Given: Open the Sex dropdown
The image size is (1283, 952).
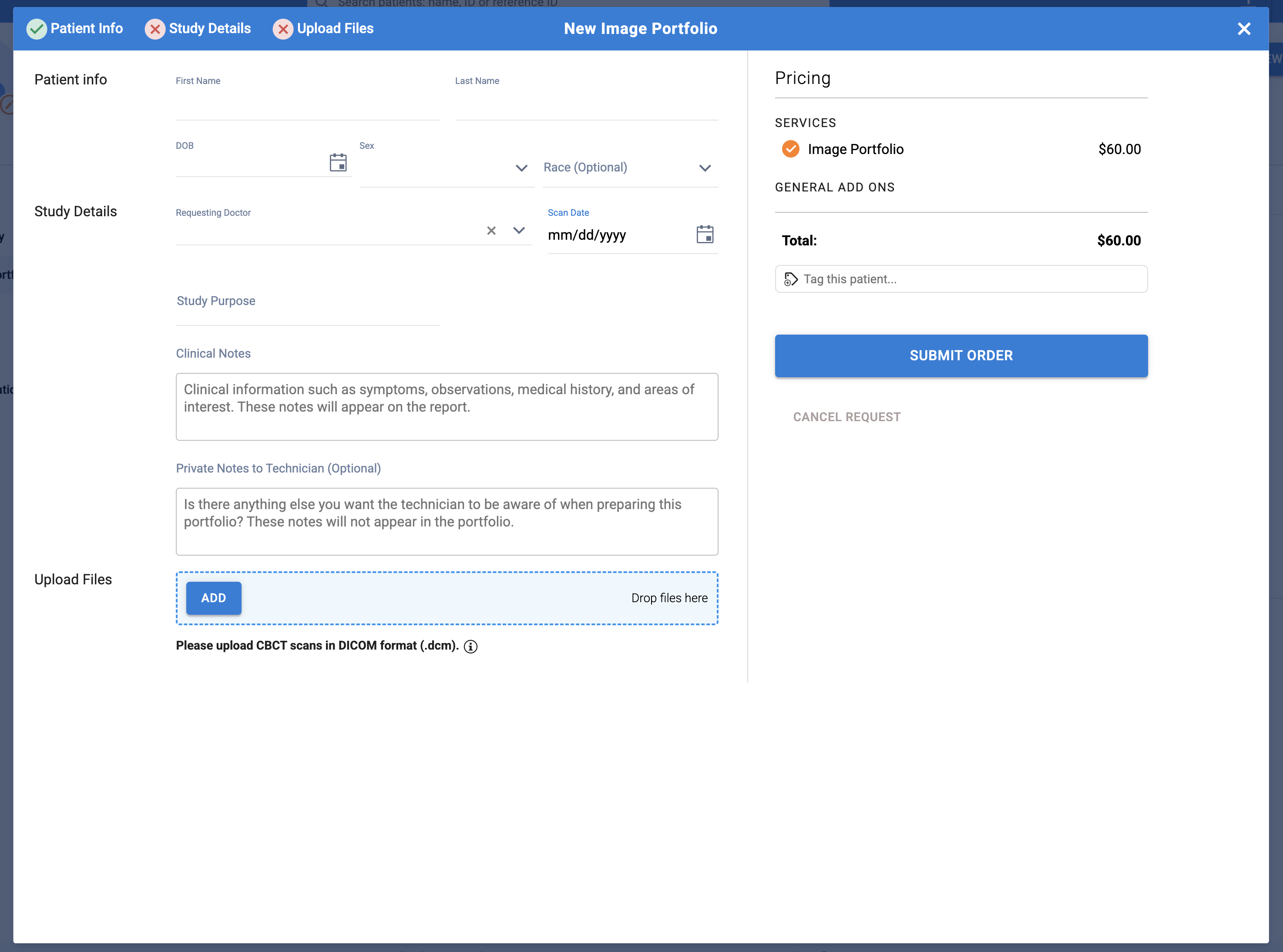Looking at the screenshot, I should tap(521, 168).
